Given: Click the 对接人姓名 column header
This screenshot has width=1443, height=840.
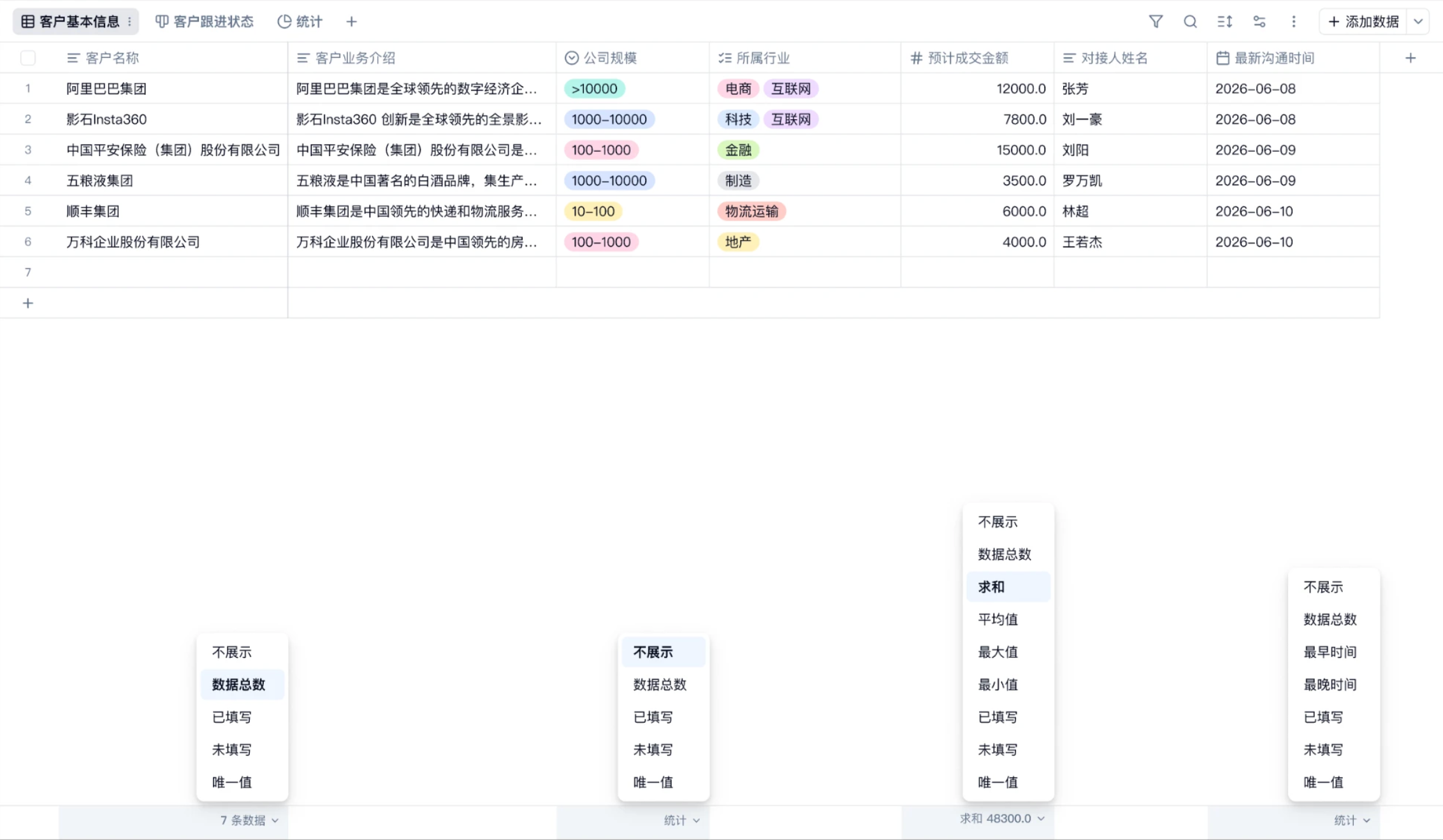Looking at the screenshot, I should click(x=1131, y=58).
